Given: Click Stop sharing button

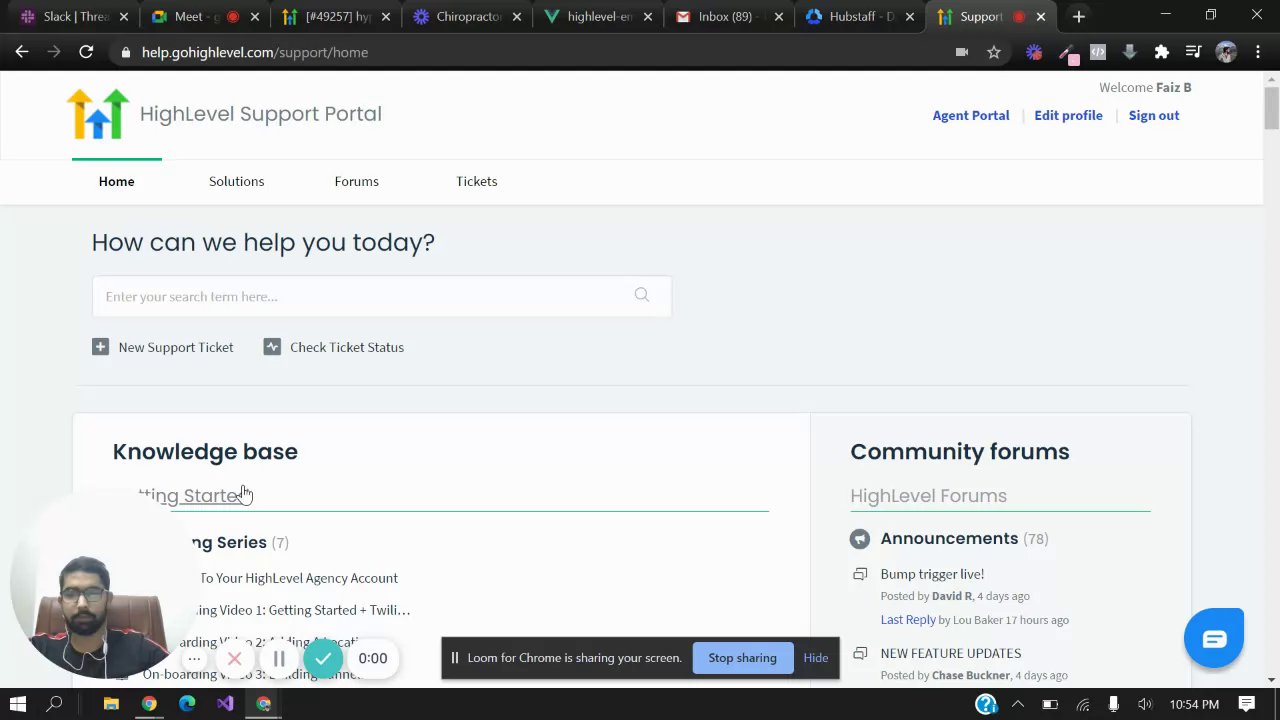Looking at the screenshot, I should [x=742, y=658].
